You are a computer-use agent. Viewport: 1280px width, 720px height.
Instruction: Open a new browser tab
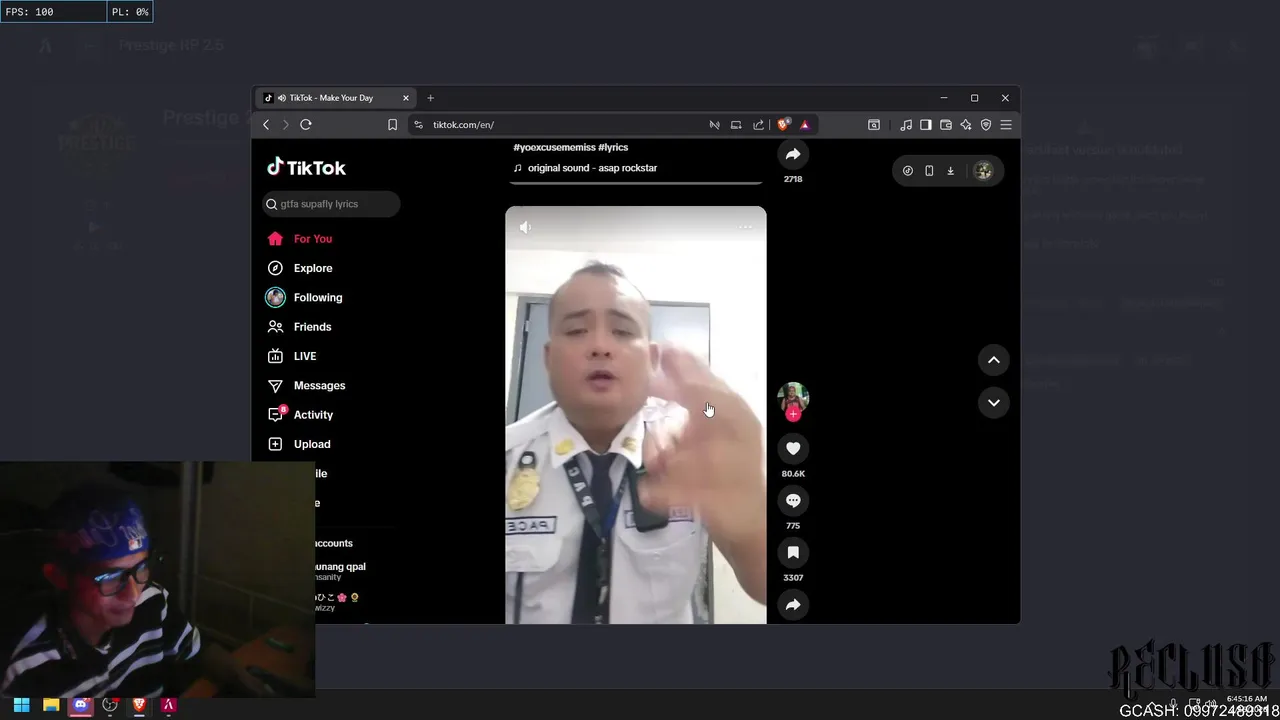pos(430,98)
